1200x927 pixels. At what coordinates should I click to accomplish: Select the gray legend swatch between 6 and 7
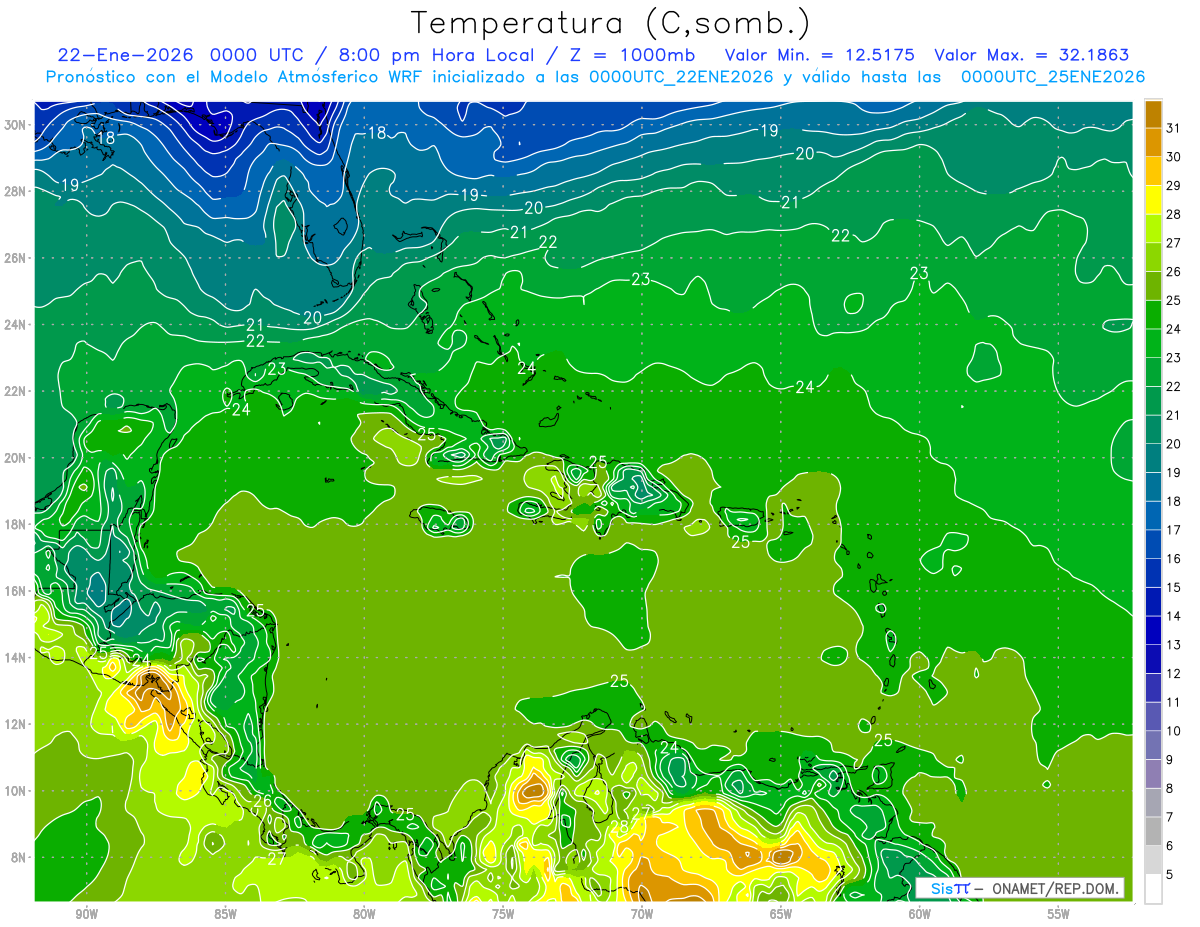coord(1153,831)
